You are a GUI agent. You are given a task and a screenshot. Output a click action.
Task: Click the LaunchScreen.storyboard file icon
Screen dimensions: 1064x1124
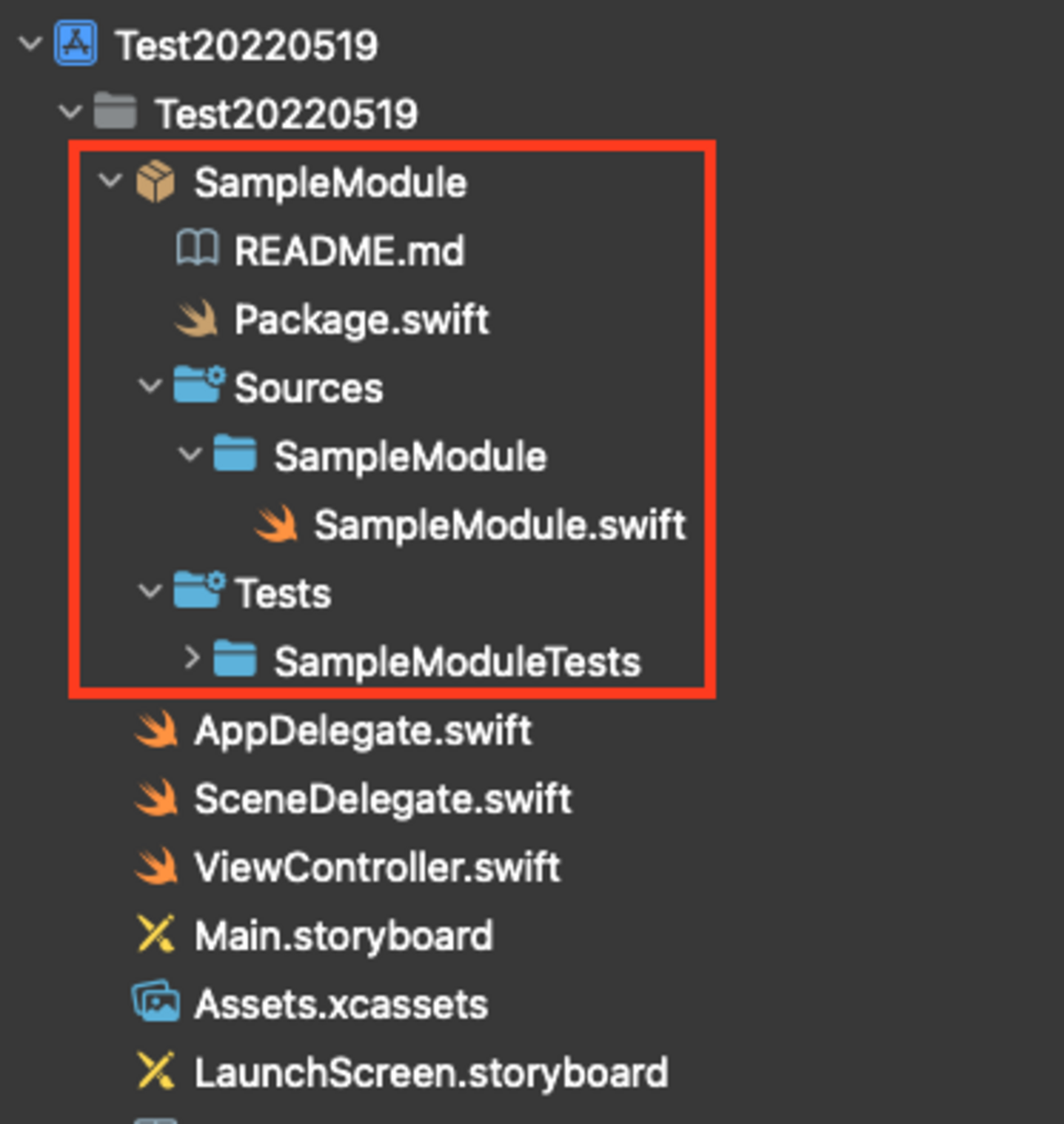156,1072
